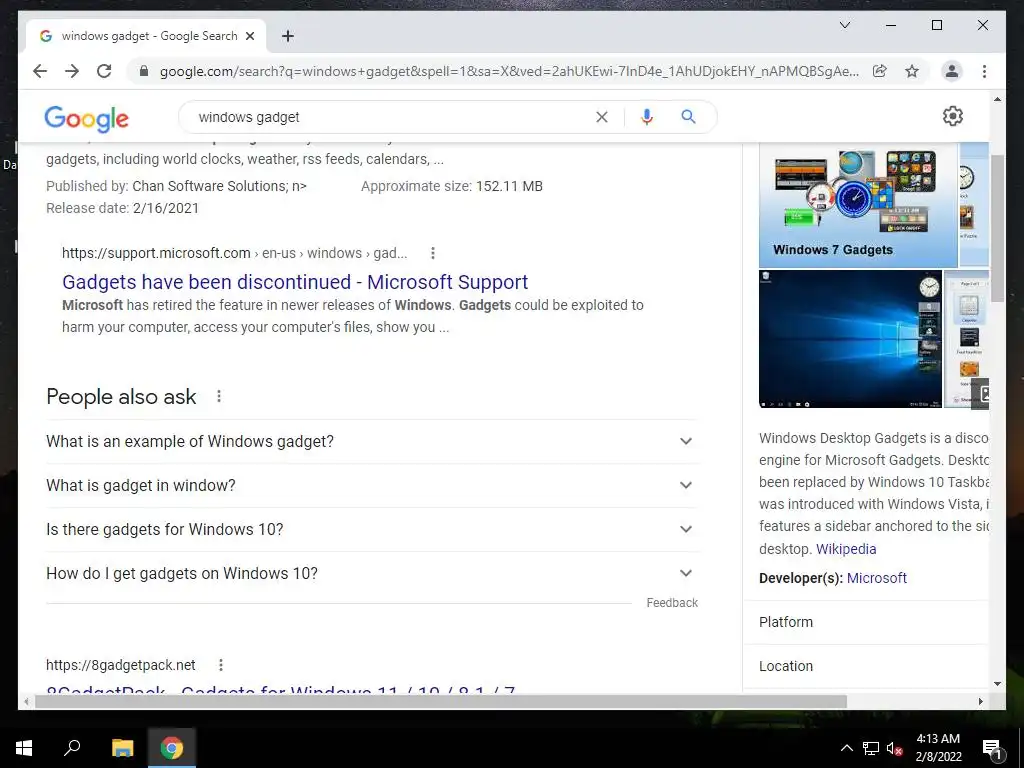Viewport: 1024px width, 768px height.
Task: Click the Chrome address bar URL
Action: (x=509, y=71)
